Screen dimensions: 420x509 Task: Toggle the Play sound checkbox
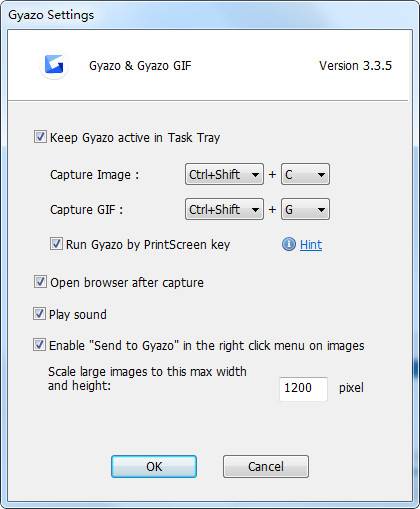pos(39,314)
